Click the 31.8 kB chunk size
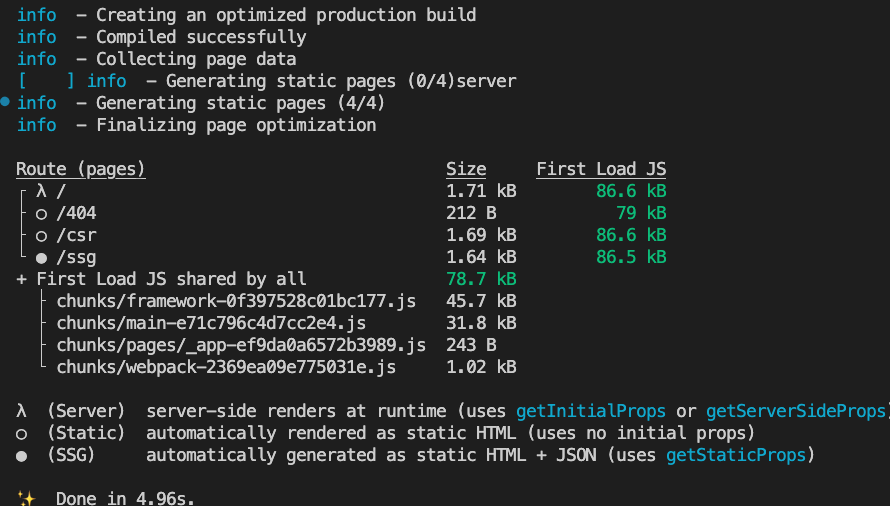The image size is (890, 506). pyautogui.click(x=481, y=324)
